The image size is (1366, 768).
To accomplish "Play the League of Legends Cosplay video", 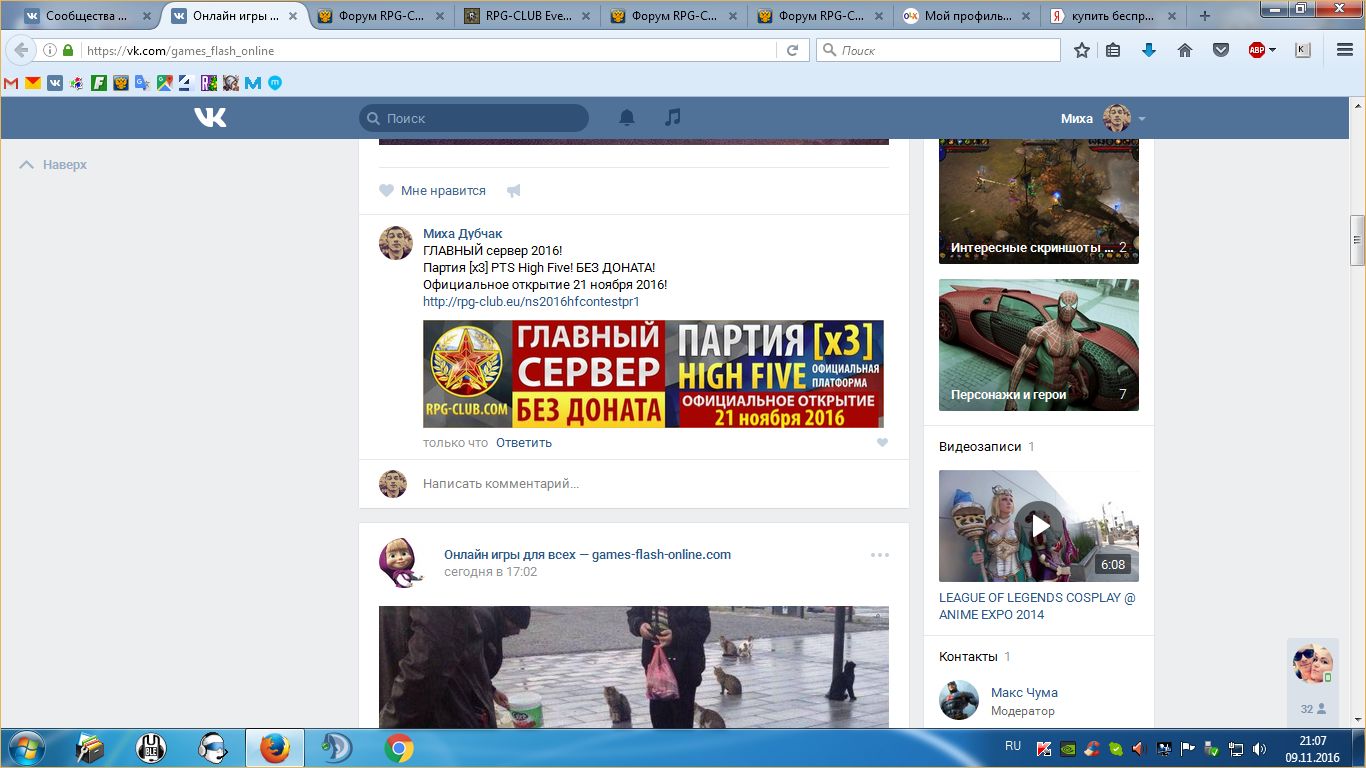I will point(1039,526).
